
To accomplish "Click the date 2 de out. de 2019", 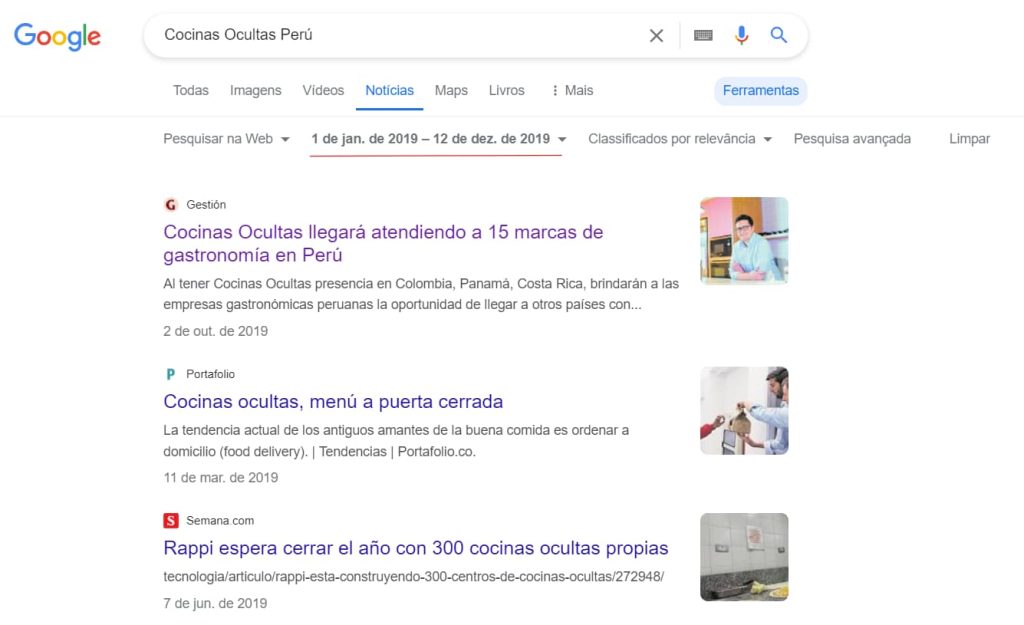I will point(216,331).
